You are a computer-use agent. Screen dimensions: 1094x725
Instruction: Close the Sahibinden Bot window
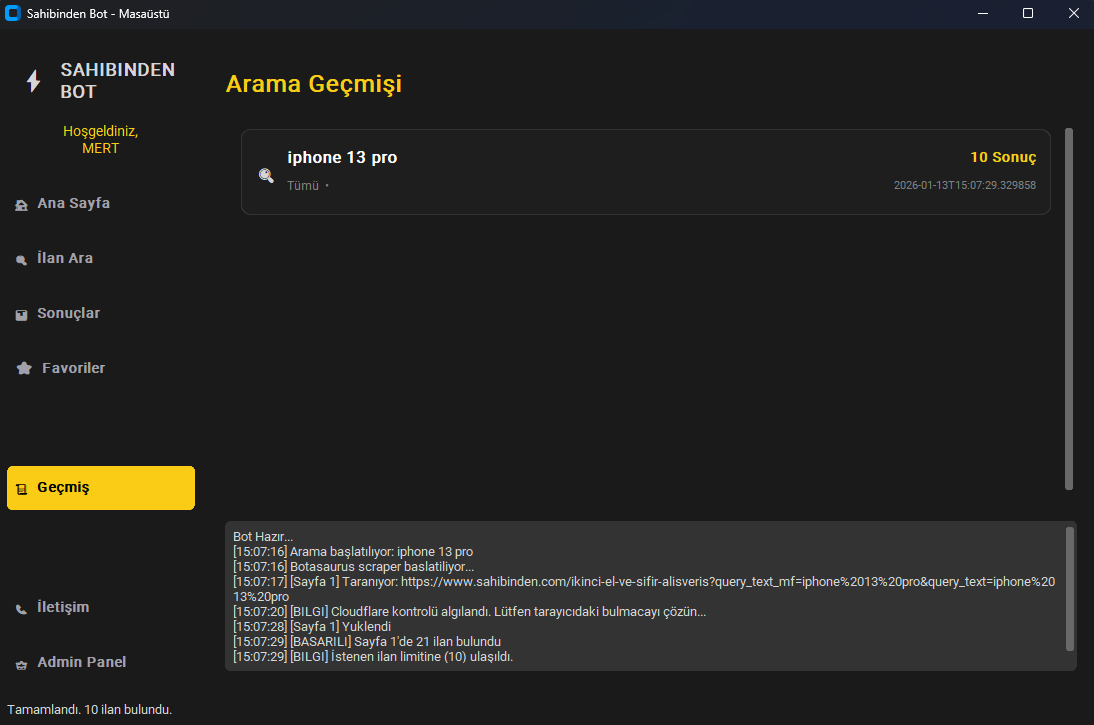point(1073,13)
